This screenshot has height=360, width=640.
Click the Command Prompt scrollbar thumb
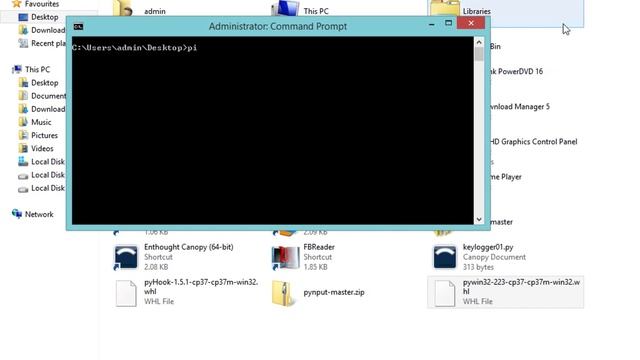pos(479,54)
